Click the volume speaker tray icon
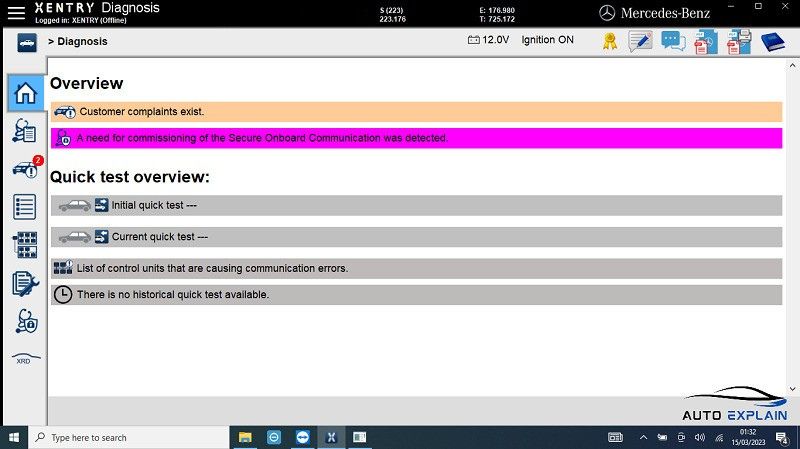The width and height of the screenshot is (800, 449). [x=700, y=438]
